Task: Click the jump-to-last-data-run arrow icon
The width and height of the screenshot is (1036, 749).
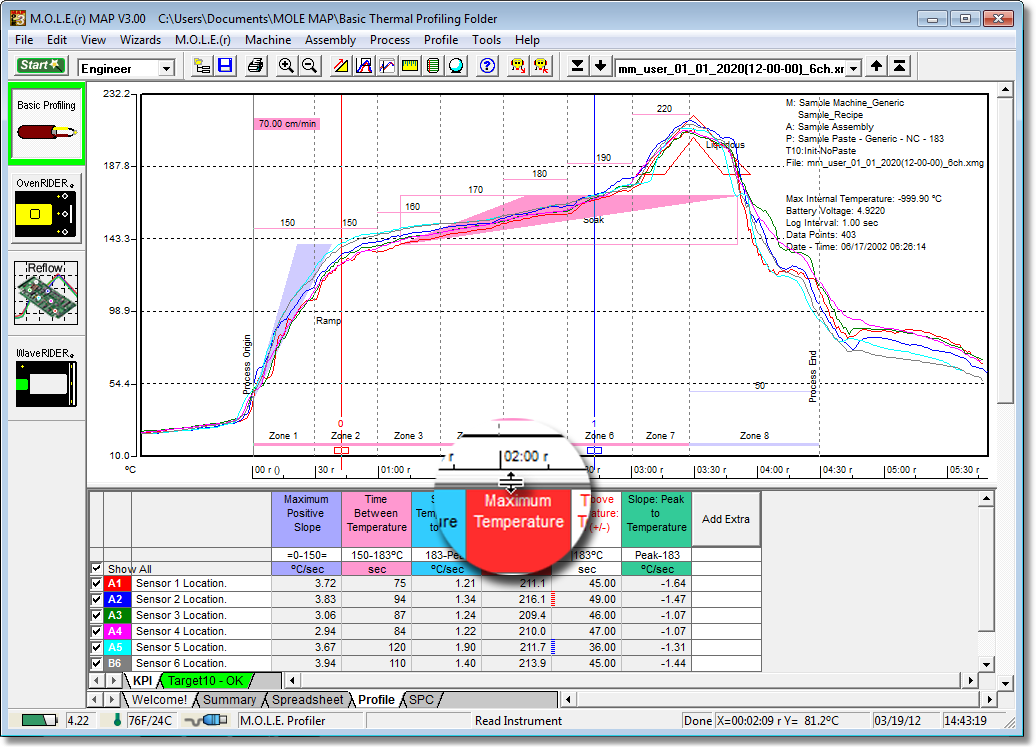Action: coord(577,66)
